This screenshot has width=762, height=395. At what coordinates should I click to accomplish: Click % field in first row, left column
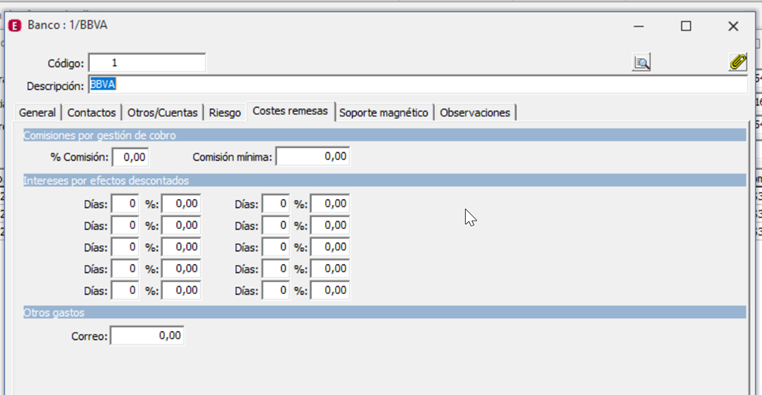(x=181, y=204)
